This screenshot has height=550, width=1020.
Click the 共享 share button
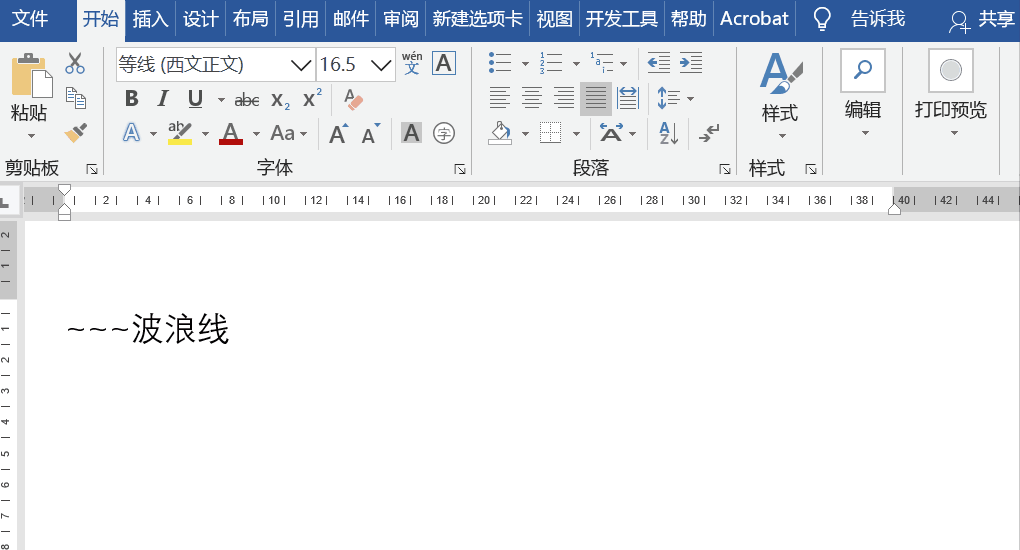[982, 19]
